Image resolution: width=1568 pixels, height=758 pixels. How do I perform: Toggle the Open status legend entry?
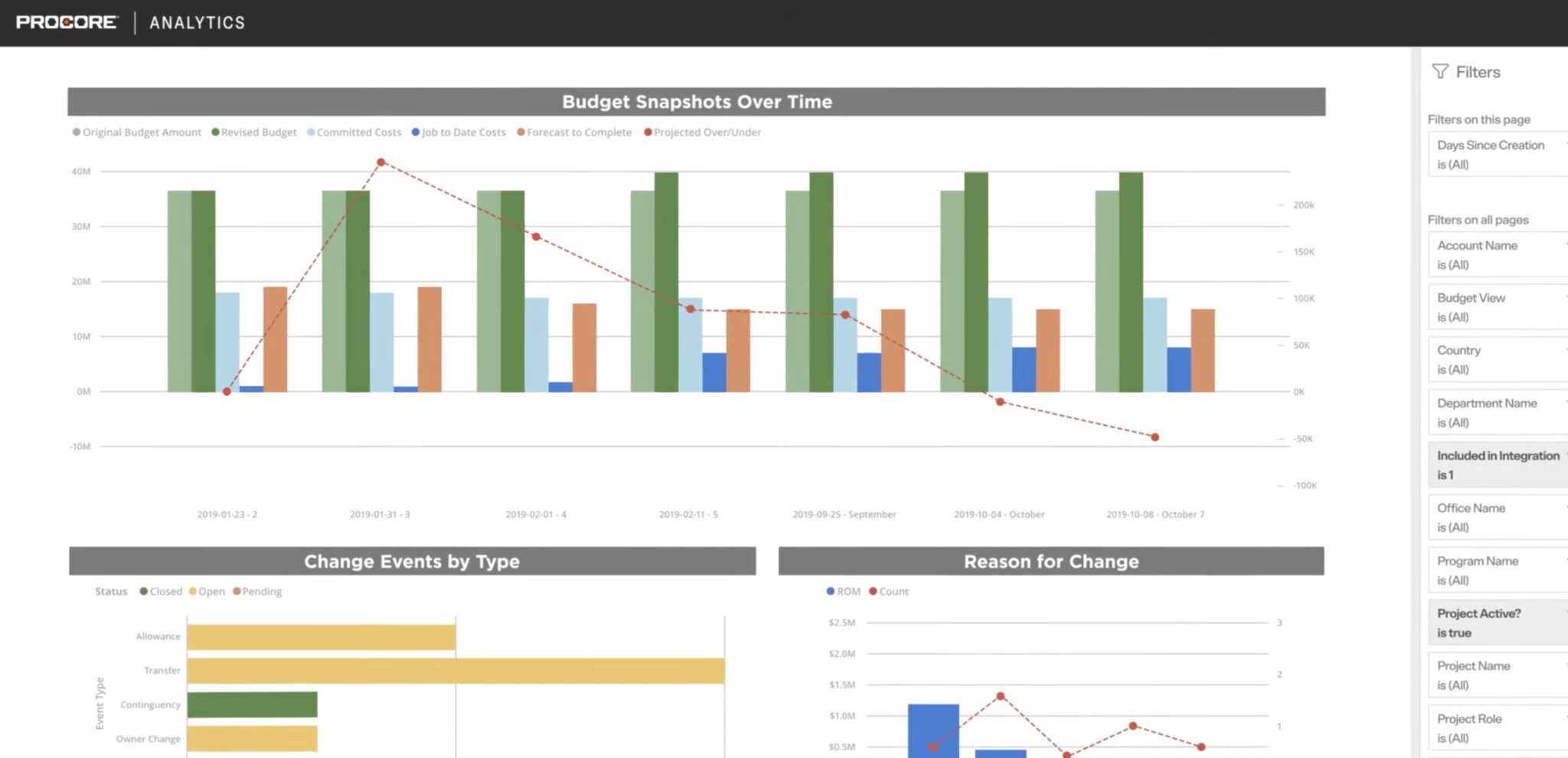[x=207, y=591]
